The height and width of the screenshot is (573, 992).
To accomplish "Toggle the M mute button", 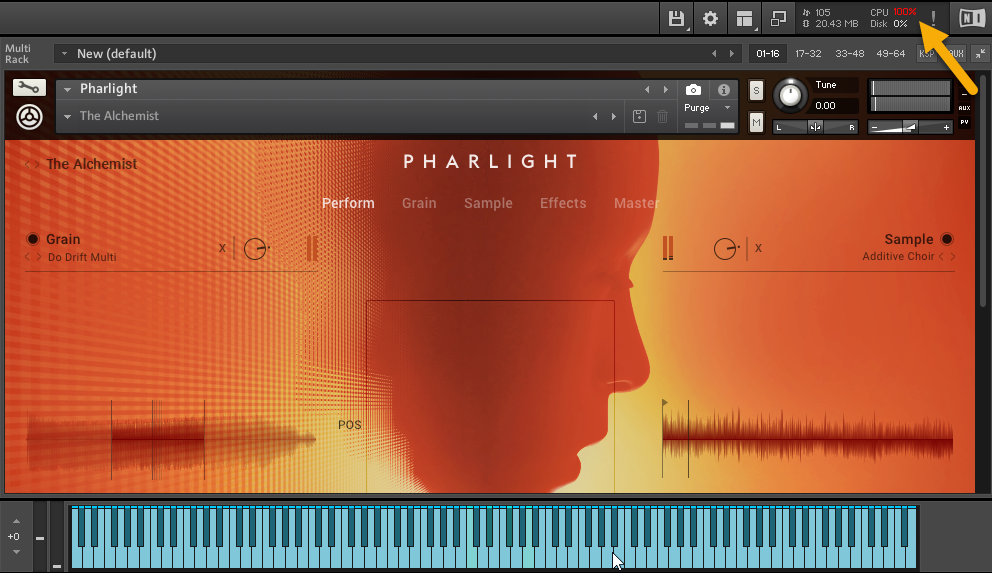I will click(x=756, y=122).
